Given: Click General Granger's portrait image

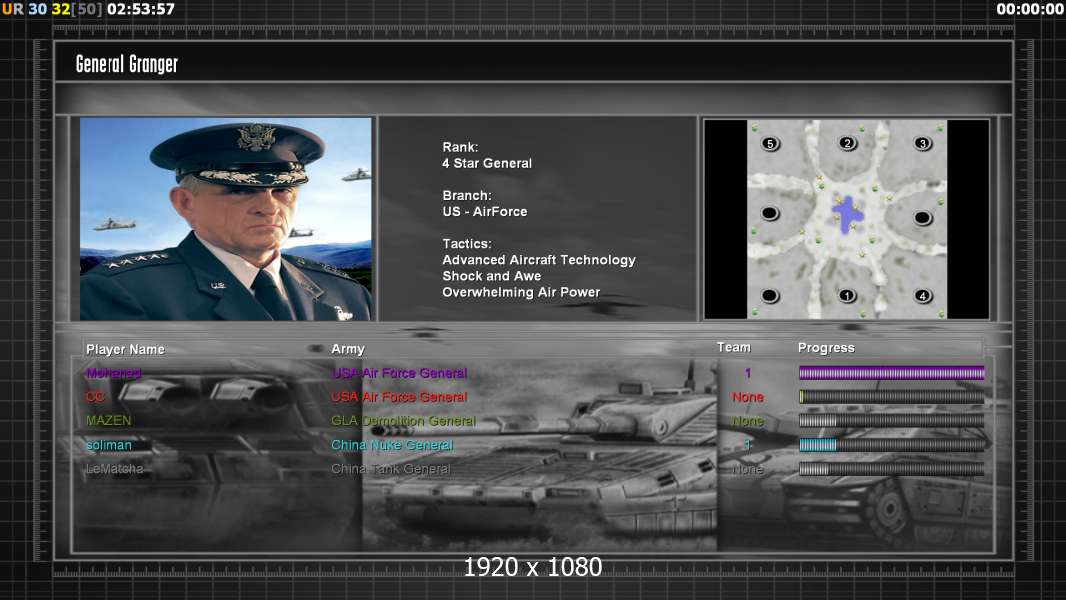Looking at the screenshot, I should [x=226, y=219].
